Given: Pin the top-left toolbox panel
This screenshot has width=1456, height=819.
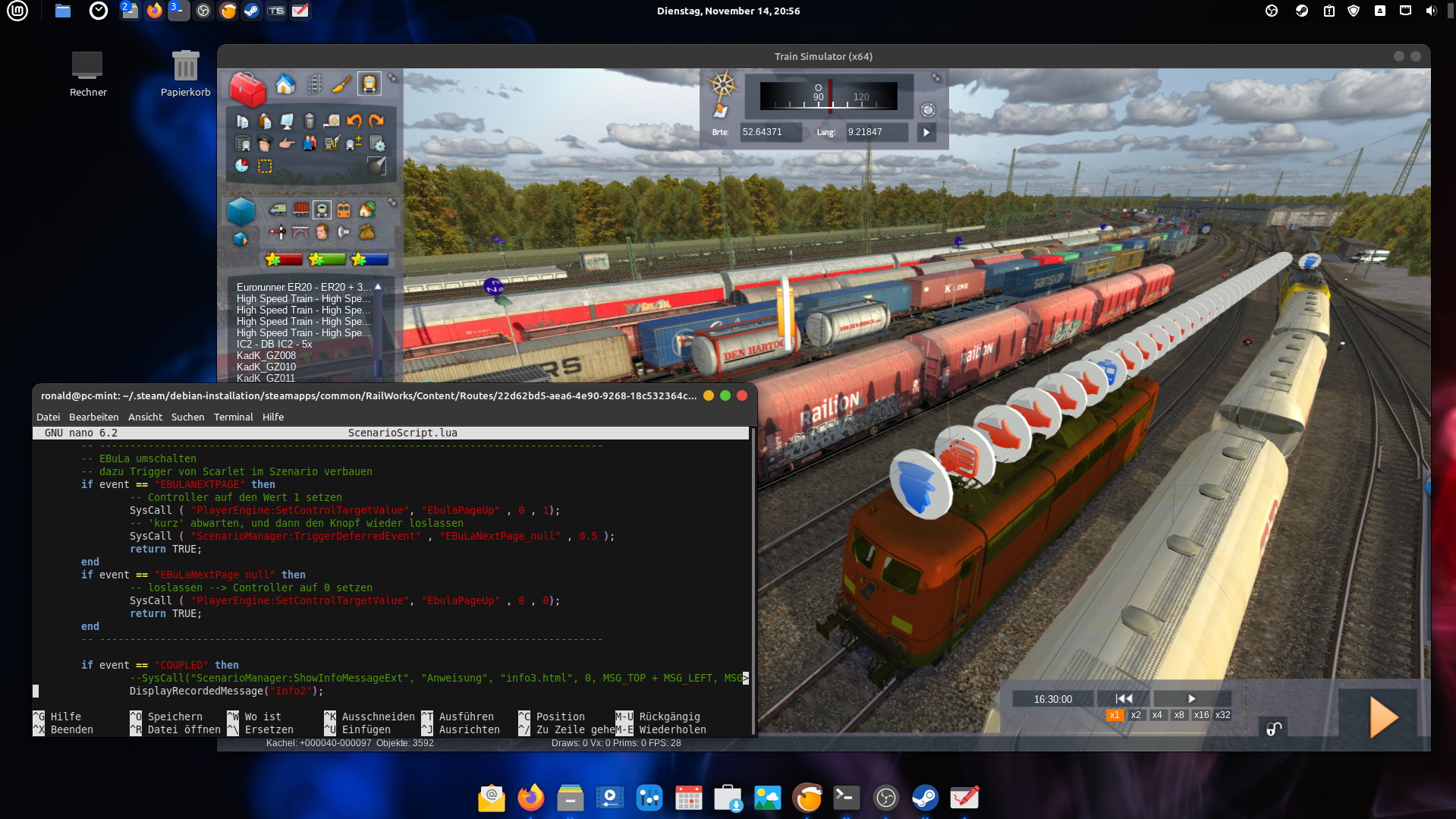Looking at the screenshot, I should coord(393,78).
